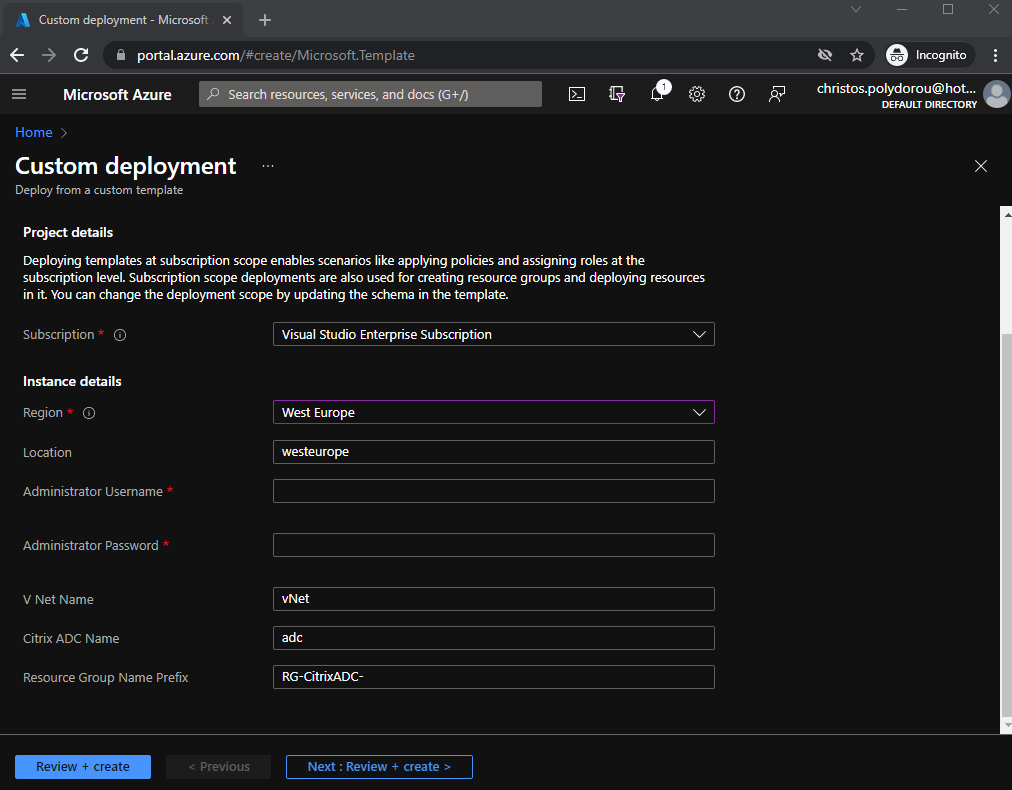Click the page scrollbar up arrow
The height and width of the screenshot is (790, 1012).
(1007, 214)
